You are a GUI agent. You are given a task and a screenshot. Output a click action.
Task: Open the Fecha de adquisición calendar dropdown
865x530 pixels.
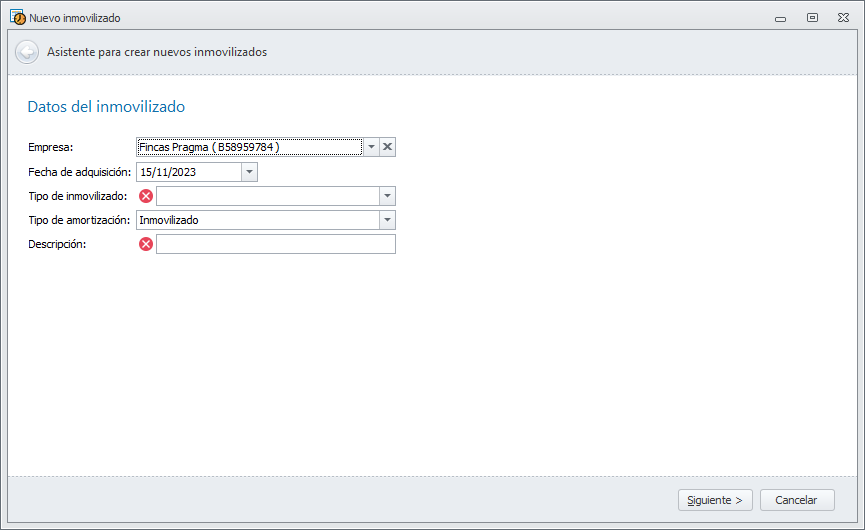pyautogui.click(x=249, y=172)
